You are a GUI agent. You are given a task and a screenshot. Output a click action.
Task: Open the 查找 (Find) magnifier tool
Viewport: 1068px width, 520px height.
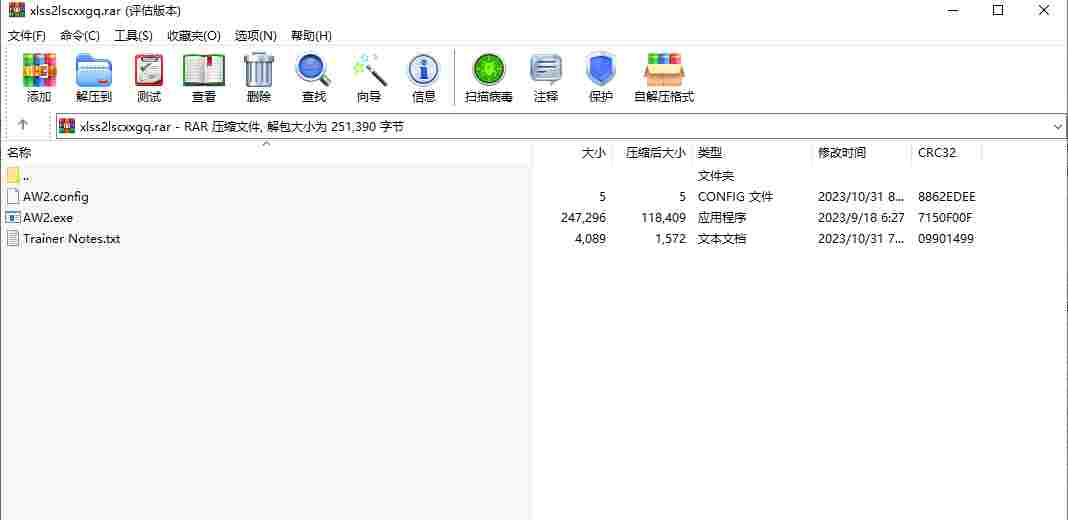pos(313,70)
